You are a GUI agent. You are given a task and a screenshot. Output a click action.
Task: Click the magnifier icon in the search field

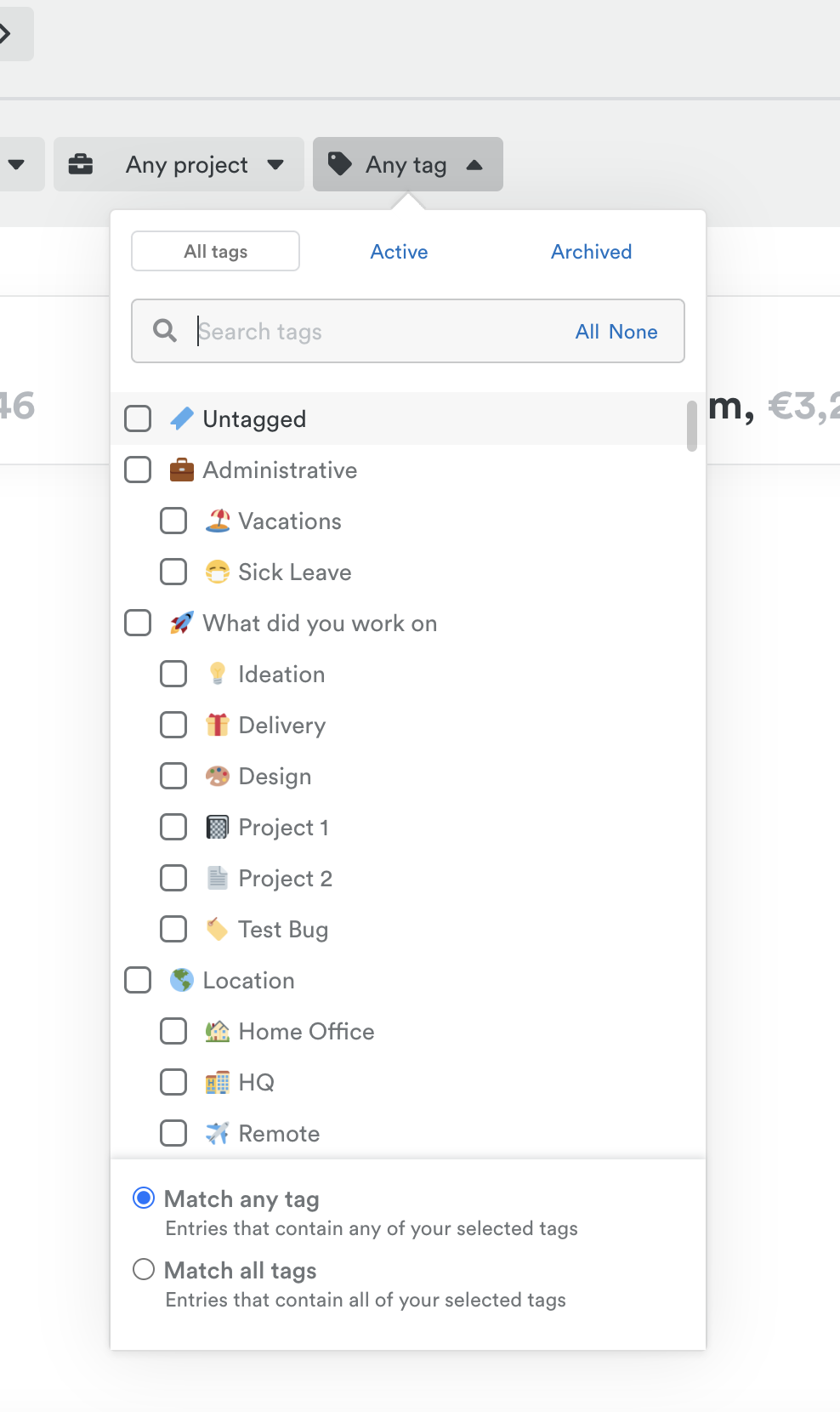[x=164, y=331]
